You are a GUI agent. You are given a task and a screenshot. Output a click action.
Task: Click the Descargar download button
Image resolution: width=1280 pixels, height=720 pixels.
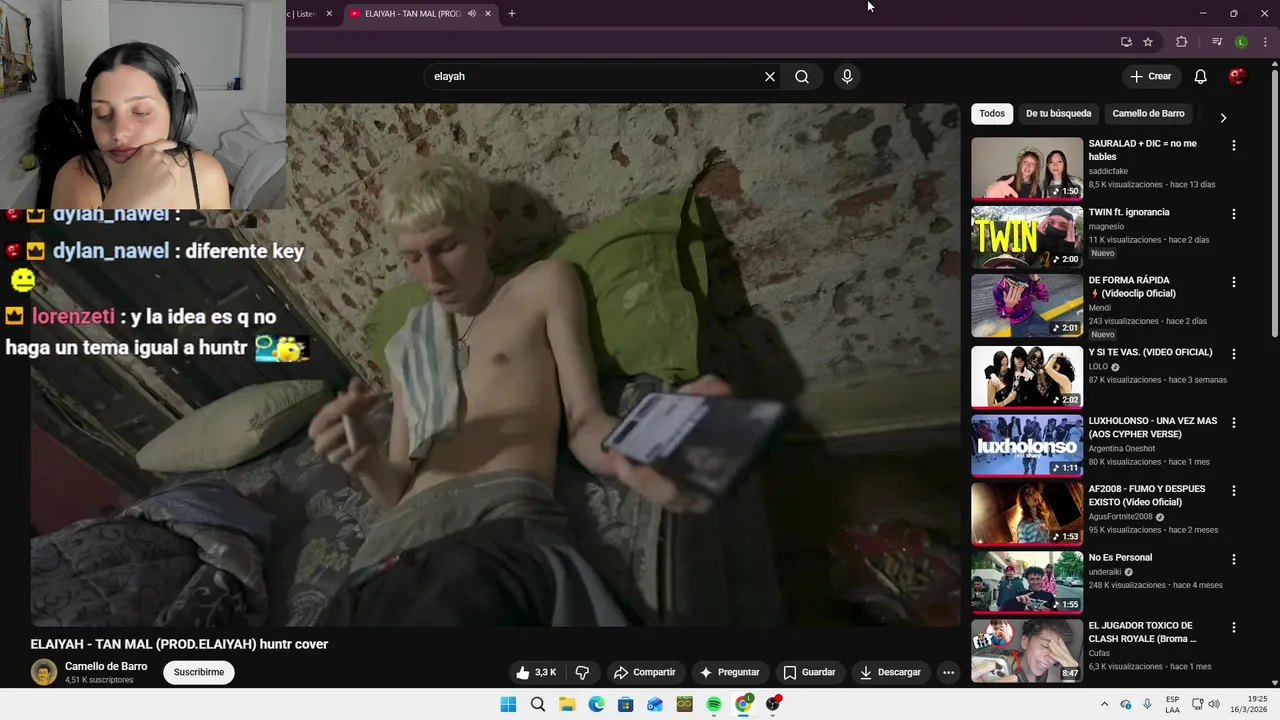pos(889,672)
